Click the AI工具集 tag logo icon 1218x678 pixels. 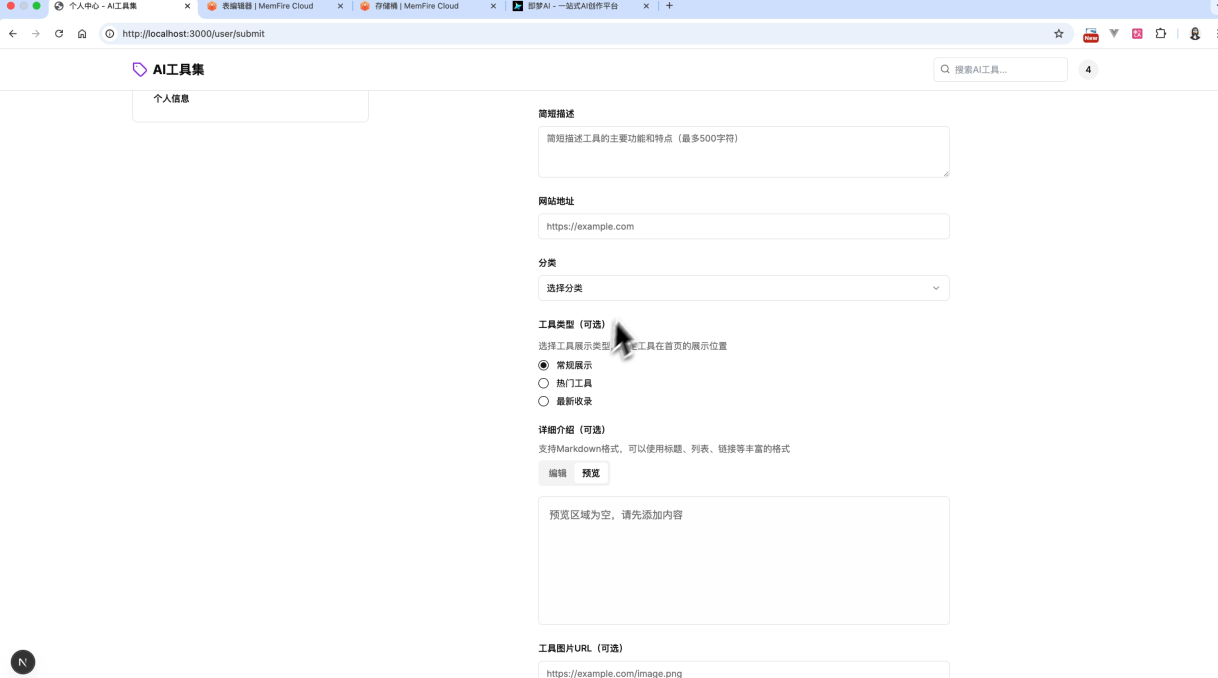140,70
